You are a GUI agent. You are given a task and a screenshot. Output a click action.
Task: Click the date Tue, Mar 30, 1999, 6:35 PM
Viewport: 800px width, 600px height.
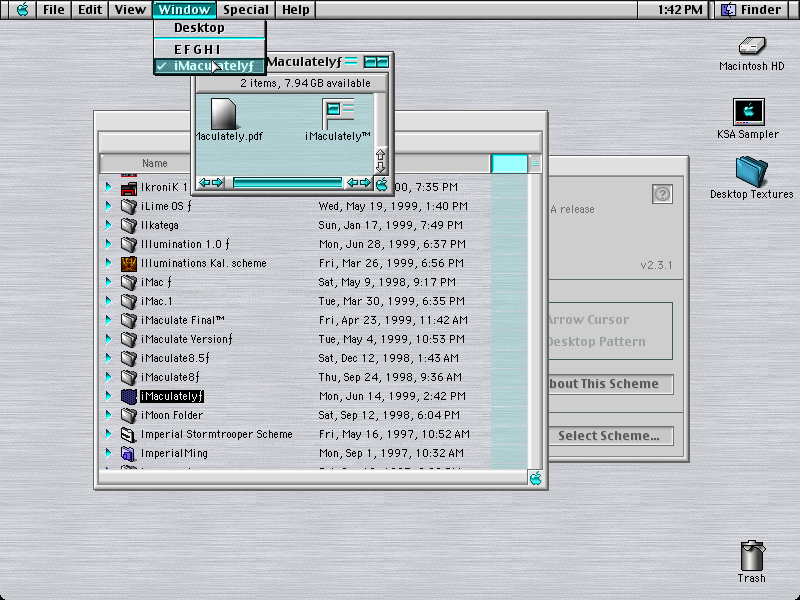click(391, 301)
